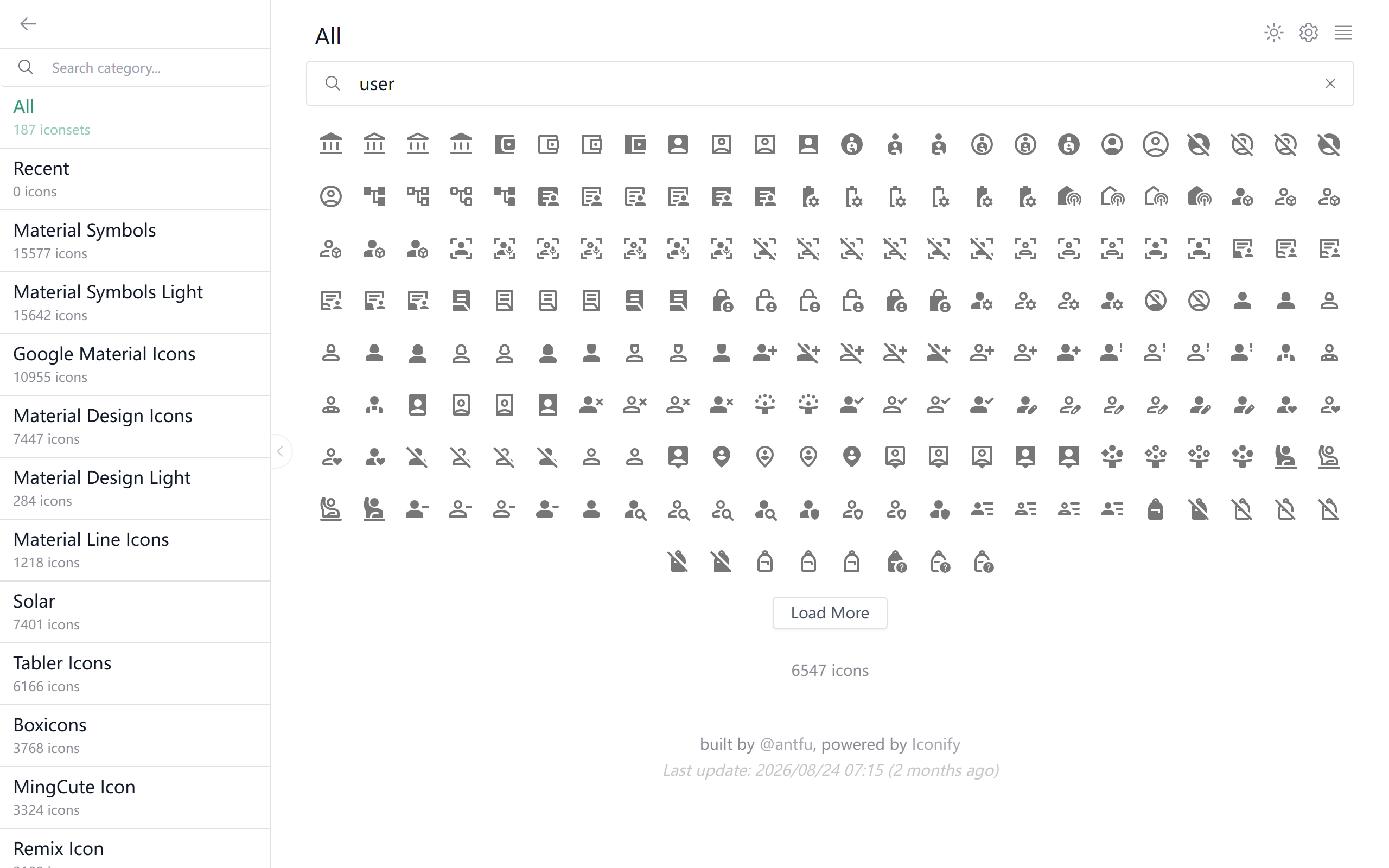
Task: Select the 'All' 187 iconsets category
Action: (x=135, y=117)
